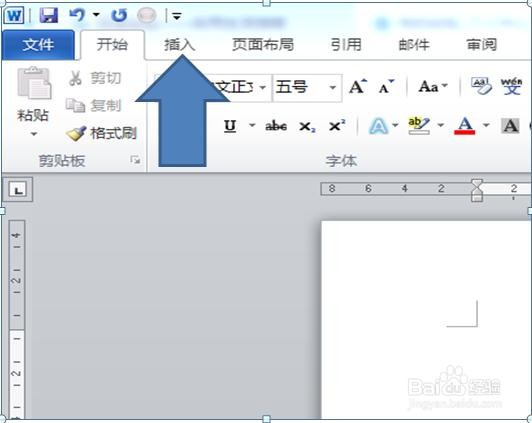
Task: Open the 邮件 (Mailings) tab
Action: point(414,45)
